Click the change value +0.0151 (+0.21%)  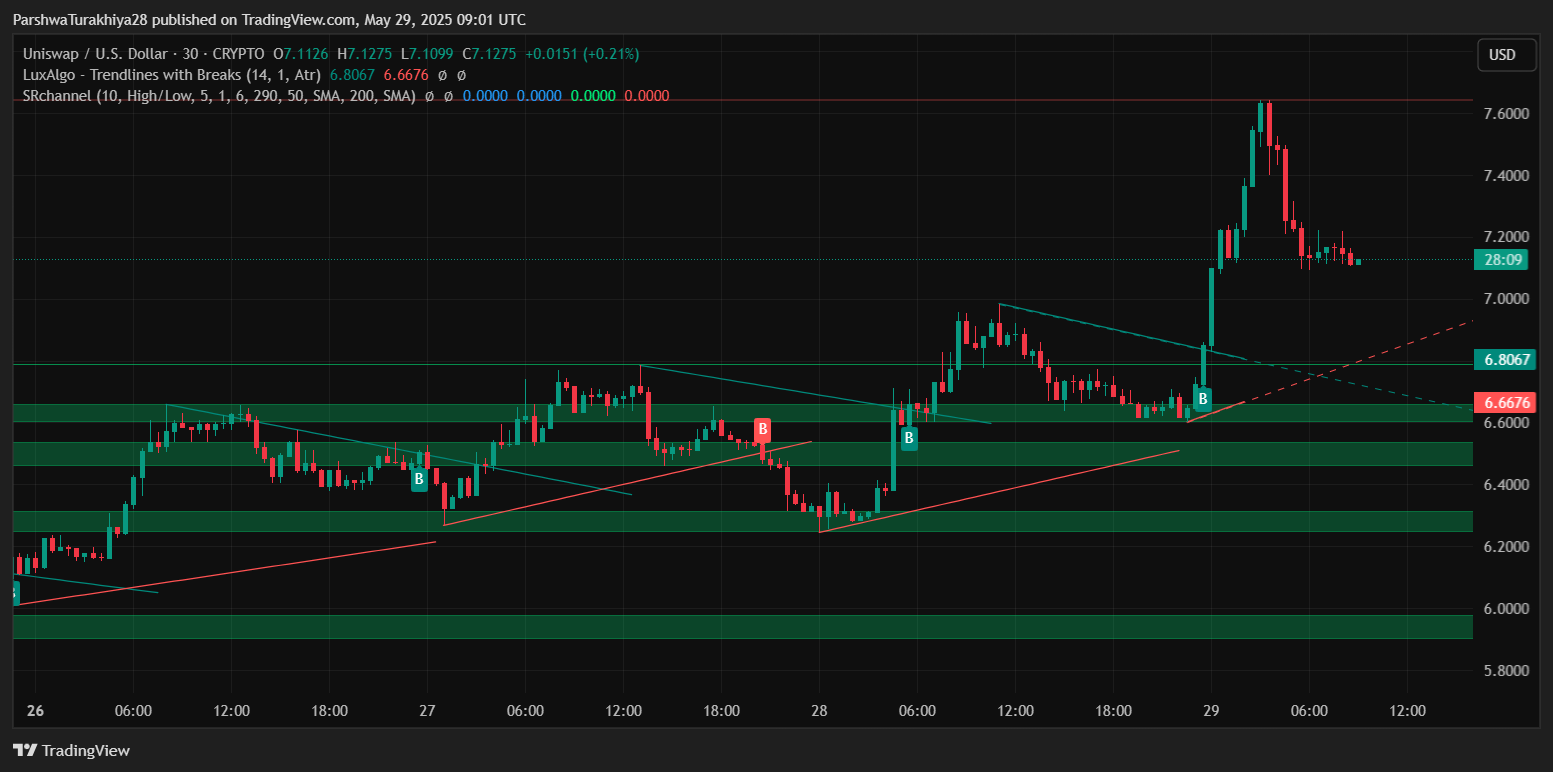point(581,54)
